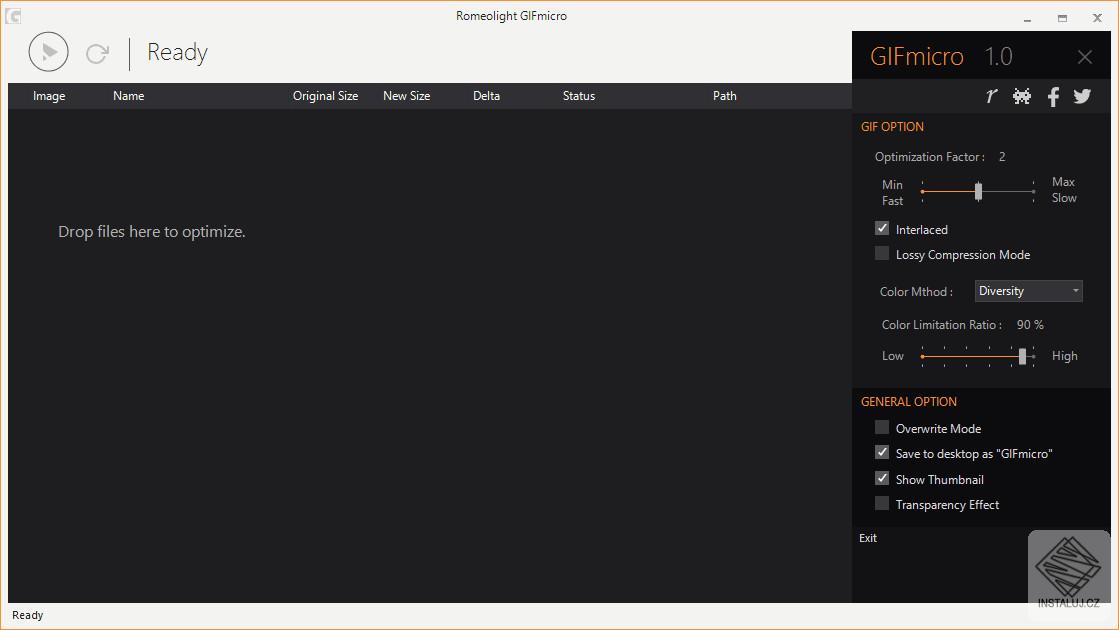Open the Facebook page icon
The image size is (1119, 630).
click(x=1053, y=96)
